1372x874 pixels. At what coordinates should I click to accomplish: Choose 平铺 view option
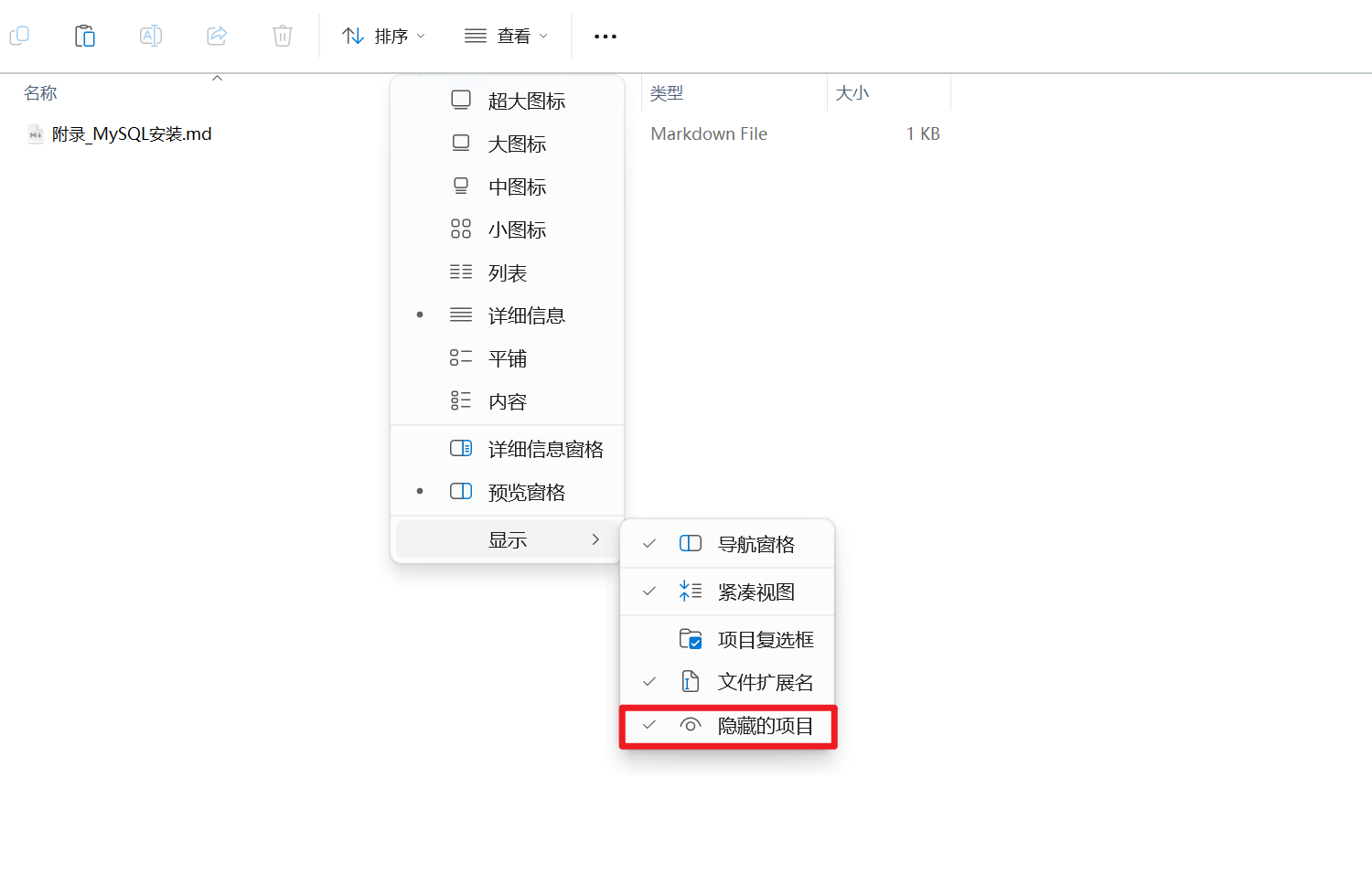(508, 358)
